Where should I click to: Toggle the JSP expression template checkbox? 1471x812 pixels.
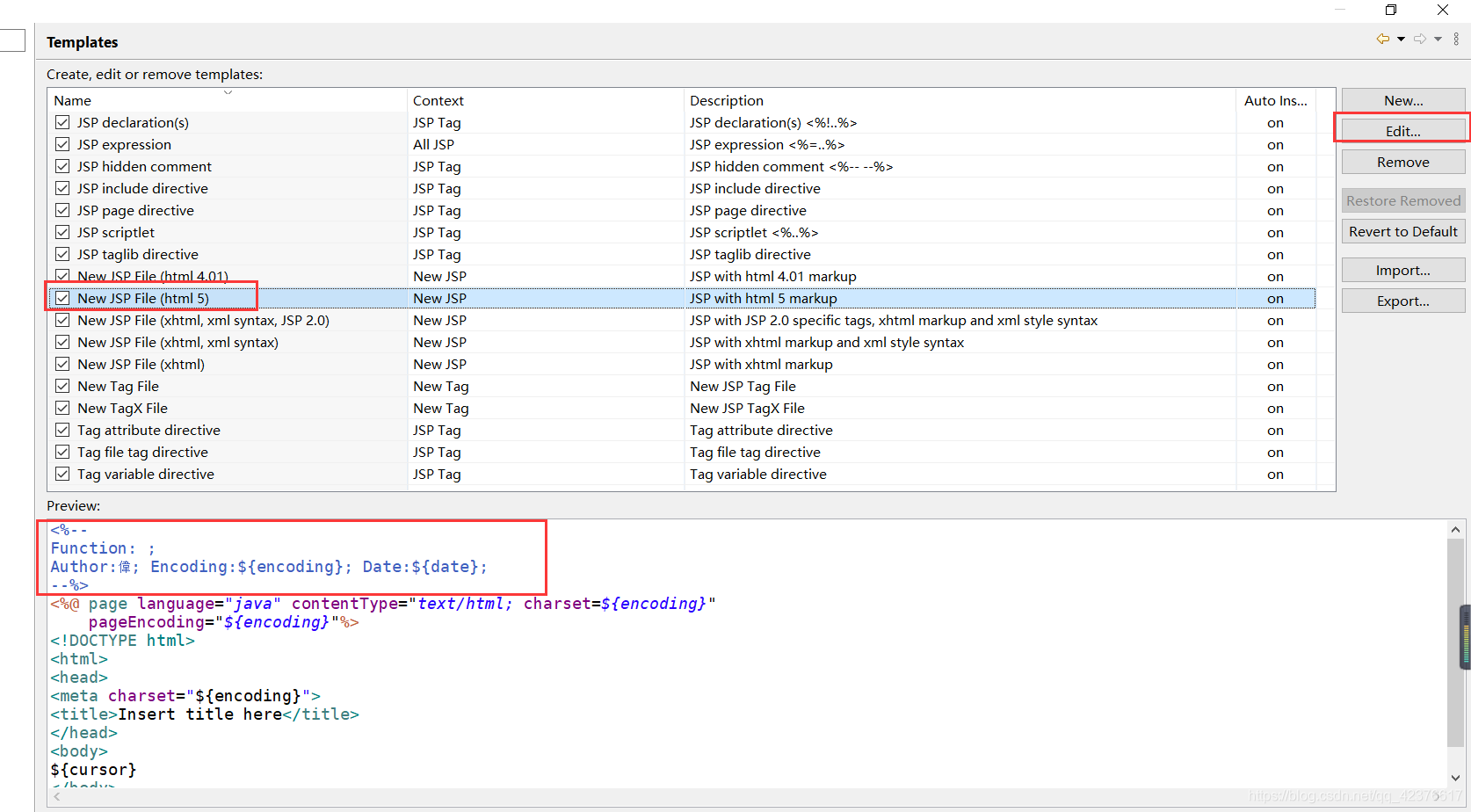[62, 144]
